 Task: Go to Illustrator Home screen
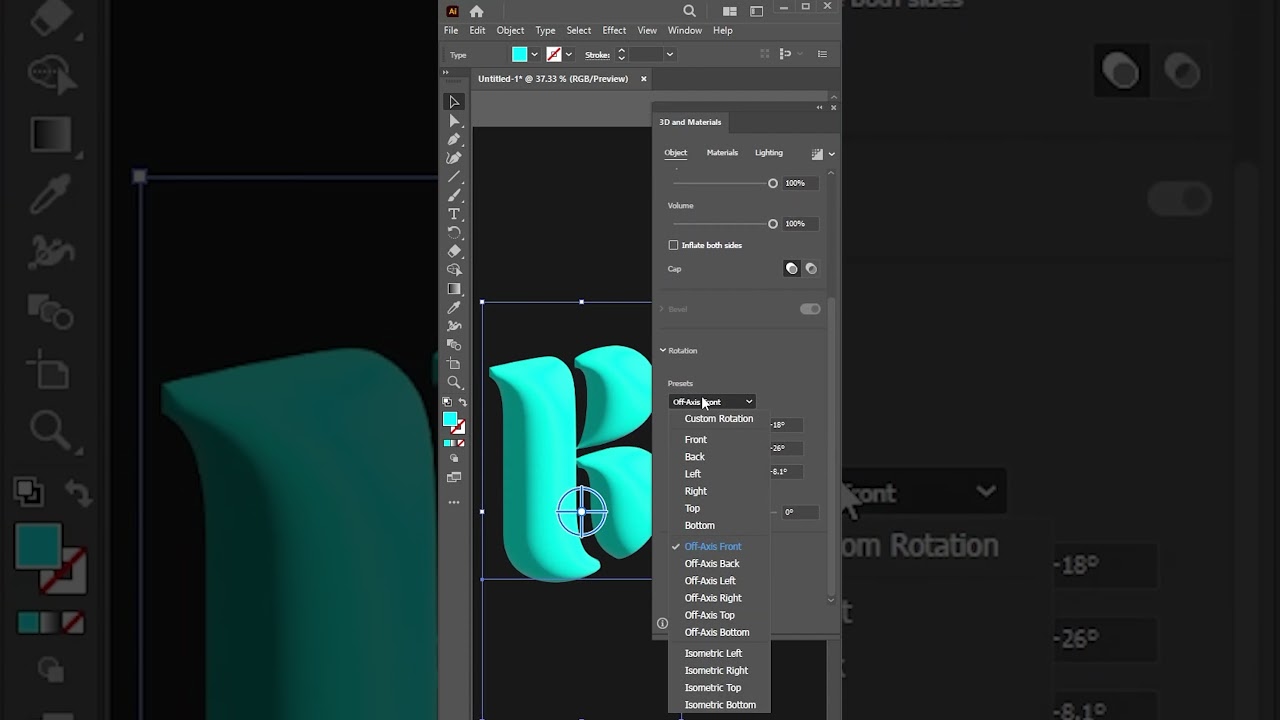(x=476, y=11)
